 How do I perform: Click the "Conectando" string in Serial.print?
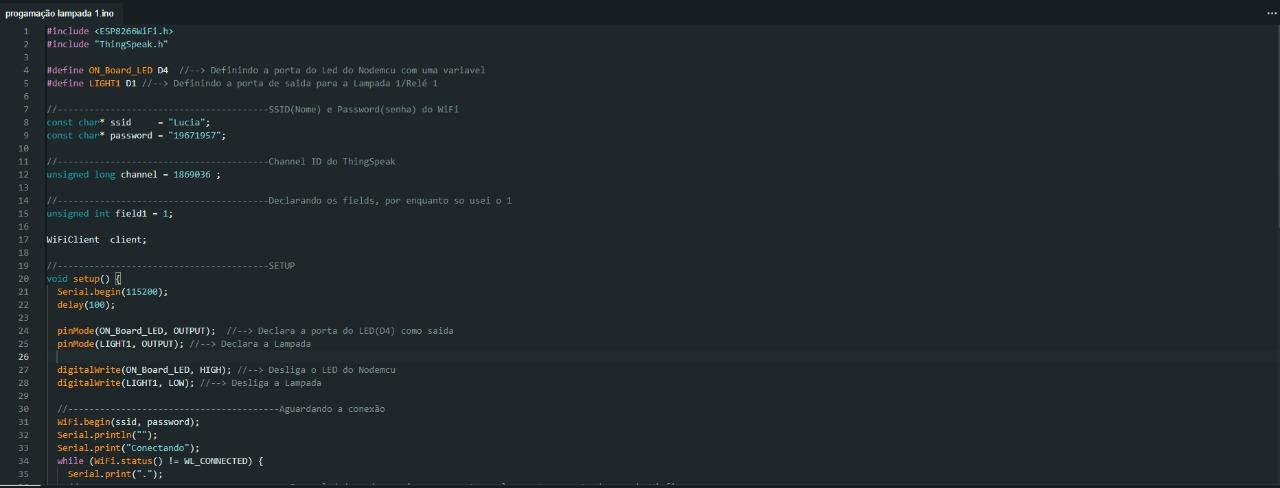pyautogui.click(x=163, y=448)
